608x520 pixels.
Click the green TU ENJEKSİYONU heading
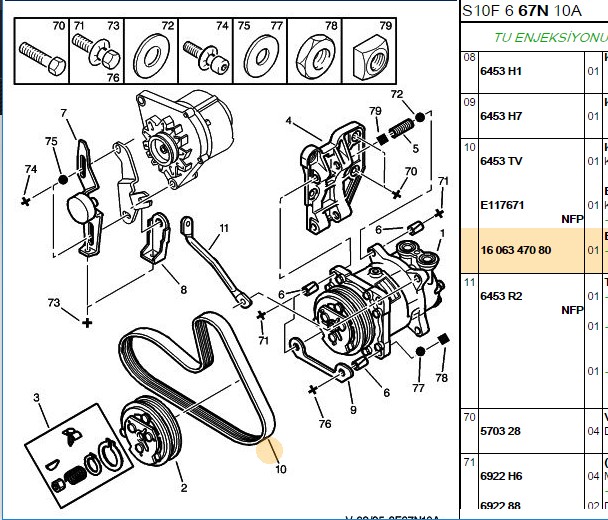(x=551, y=38)
